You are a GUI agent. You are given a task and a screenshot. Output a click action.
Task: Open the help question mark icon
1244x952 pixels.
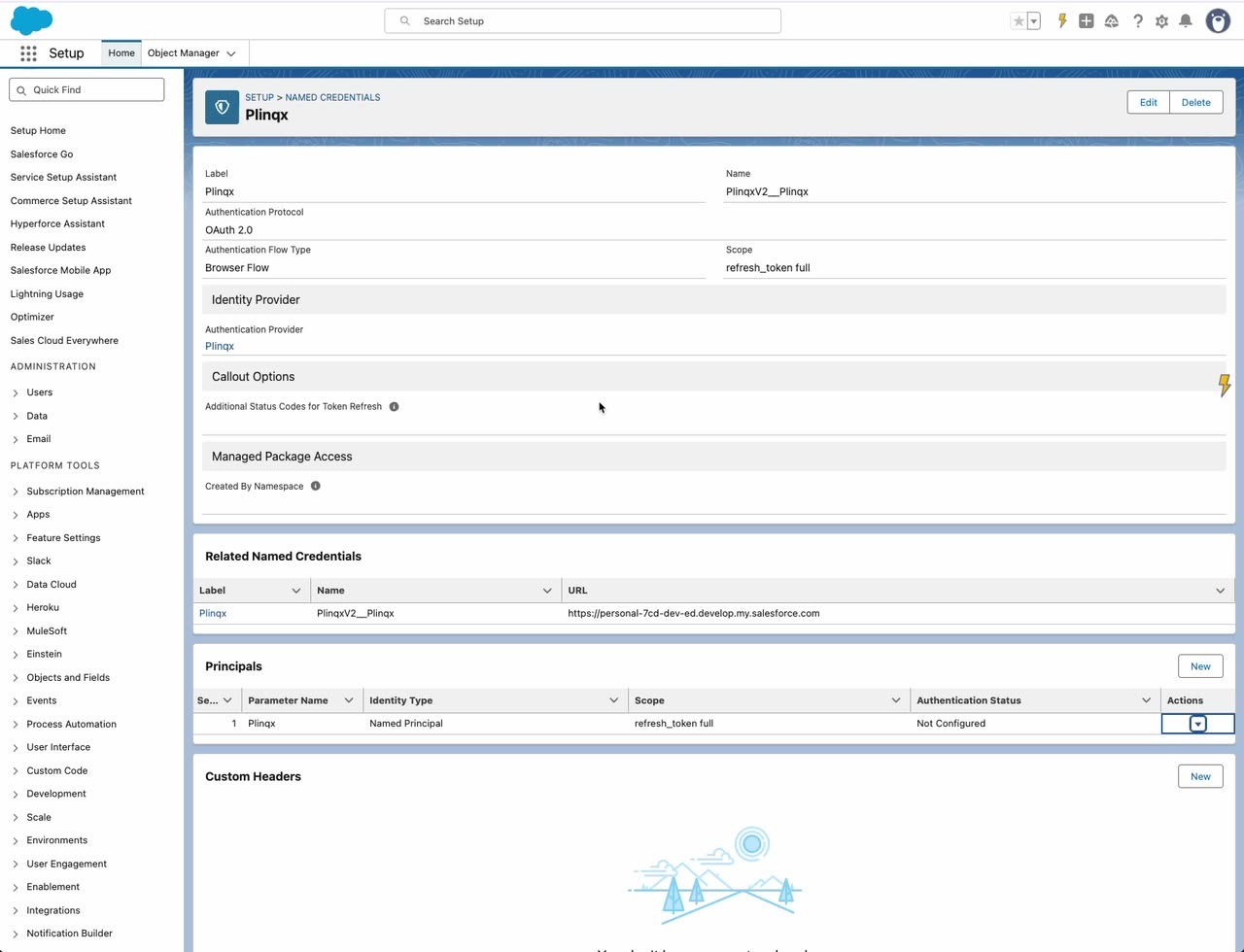(1138, 20)
